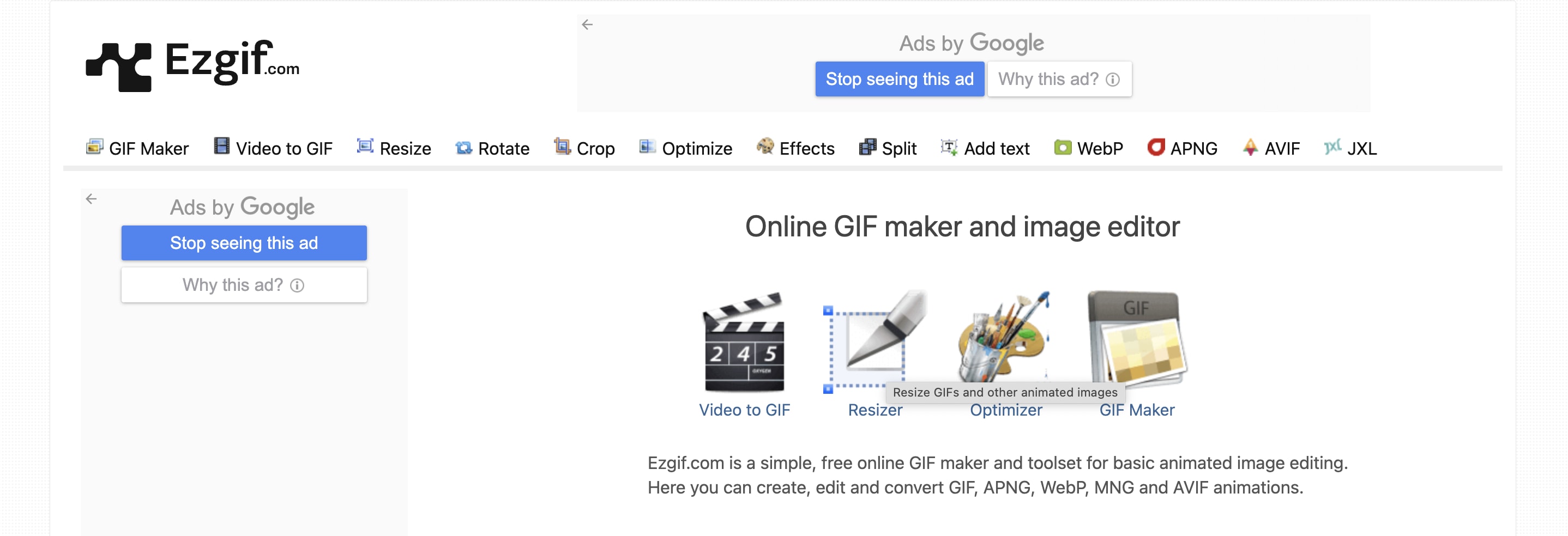
Task: Click sidebar Why this ad? button
Action: (x=244, y=285)
